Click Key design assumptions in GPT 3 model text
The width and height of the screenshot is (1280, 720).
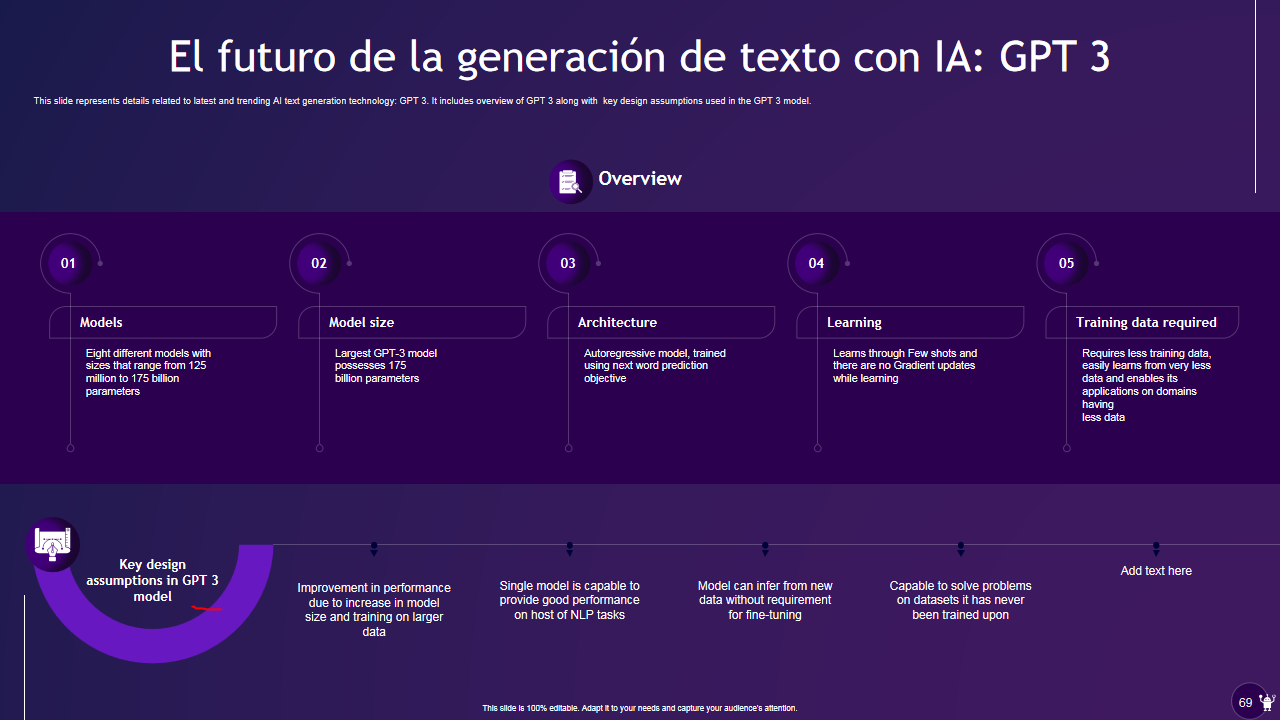pyautogui.click(x=152, y=580)
